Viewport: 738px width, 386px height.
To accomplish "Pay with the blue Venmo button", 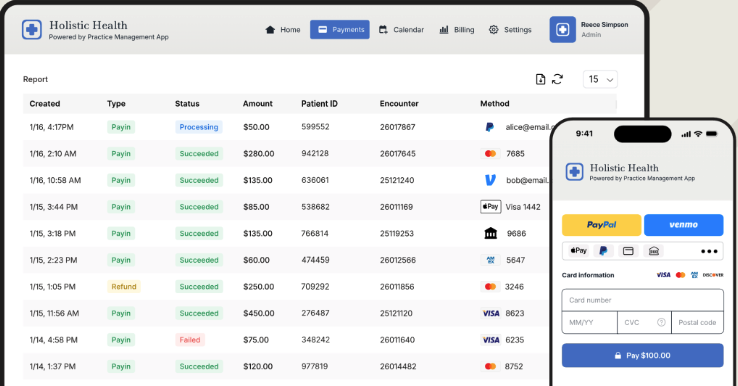I will coord(683,225).
